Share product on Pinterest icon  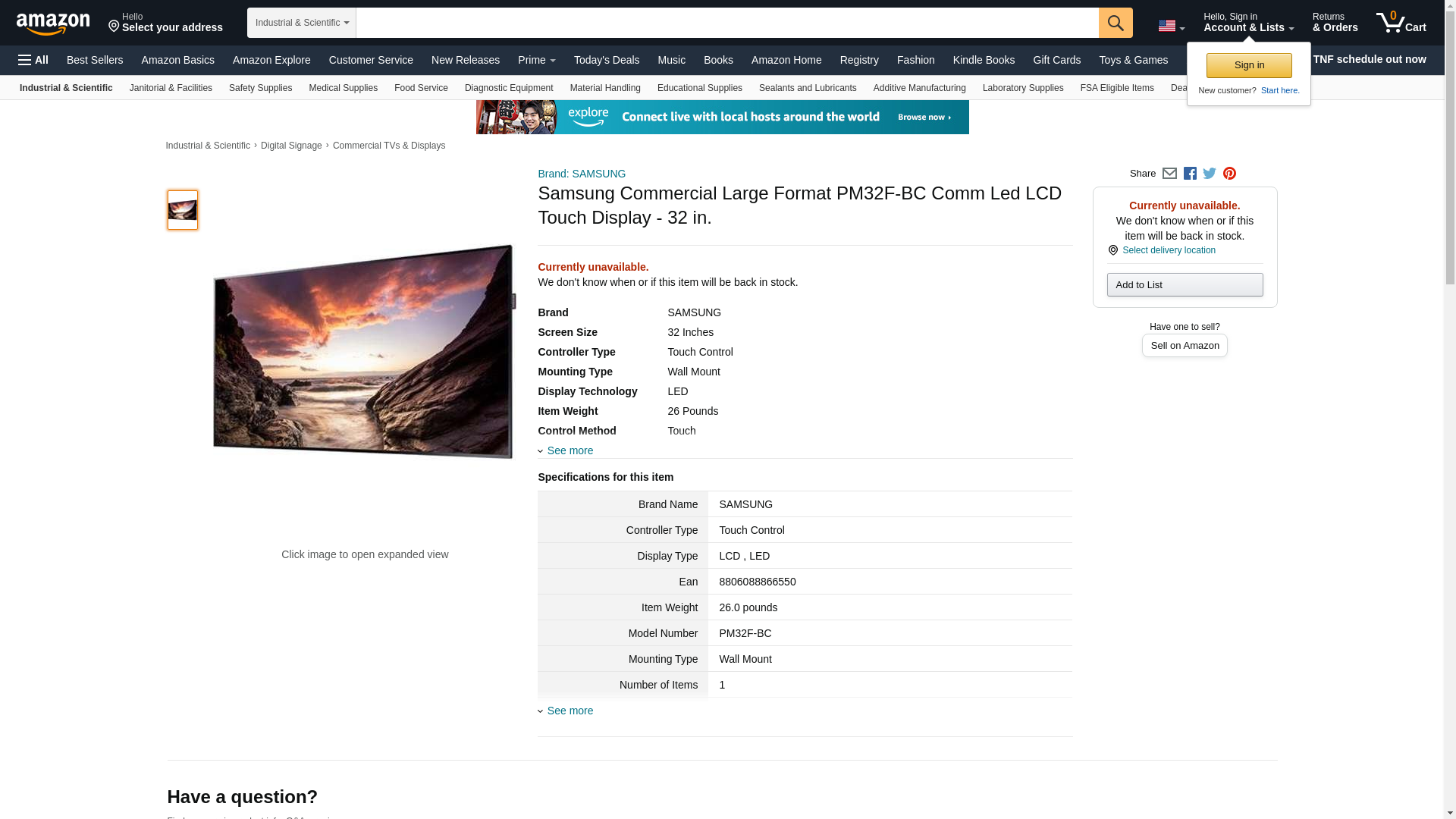tap(1229, 174)
